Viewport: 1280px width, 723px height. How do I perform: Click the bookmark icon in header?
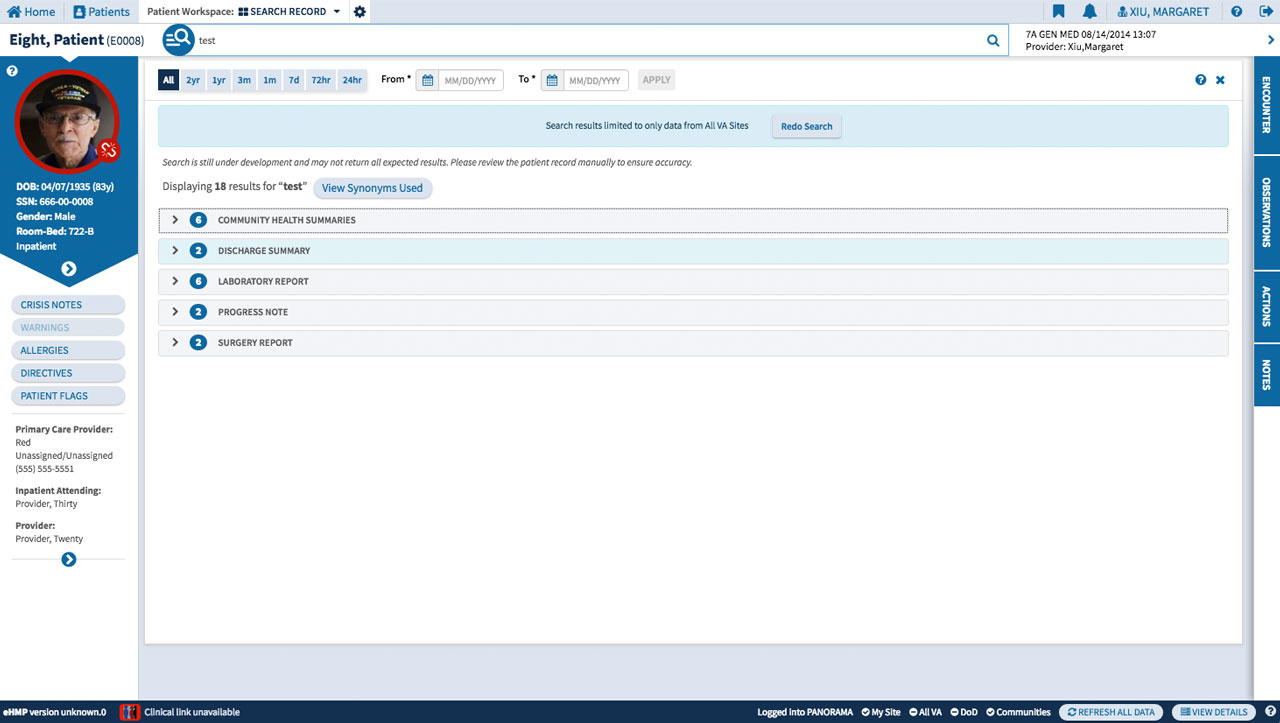[x=1059, y=12]
